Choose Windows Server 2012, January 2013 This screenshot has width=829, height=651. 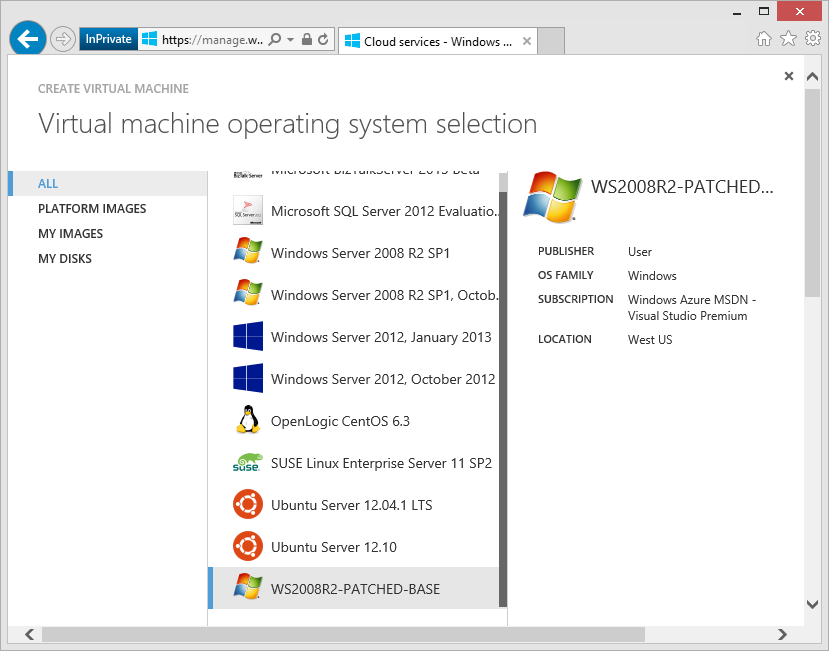click(x=381, y=337)
